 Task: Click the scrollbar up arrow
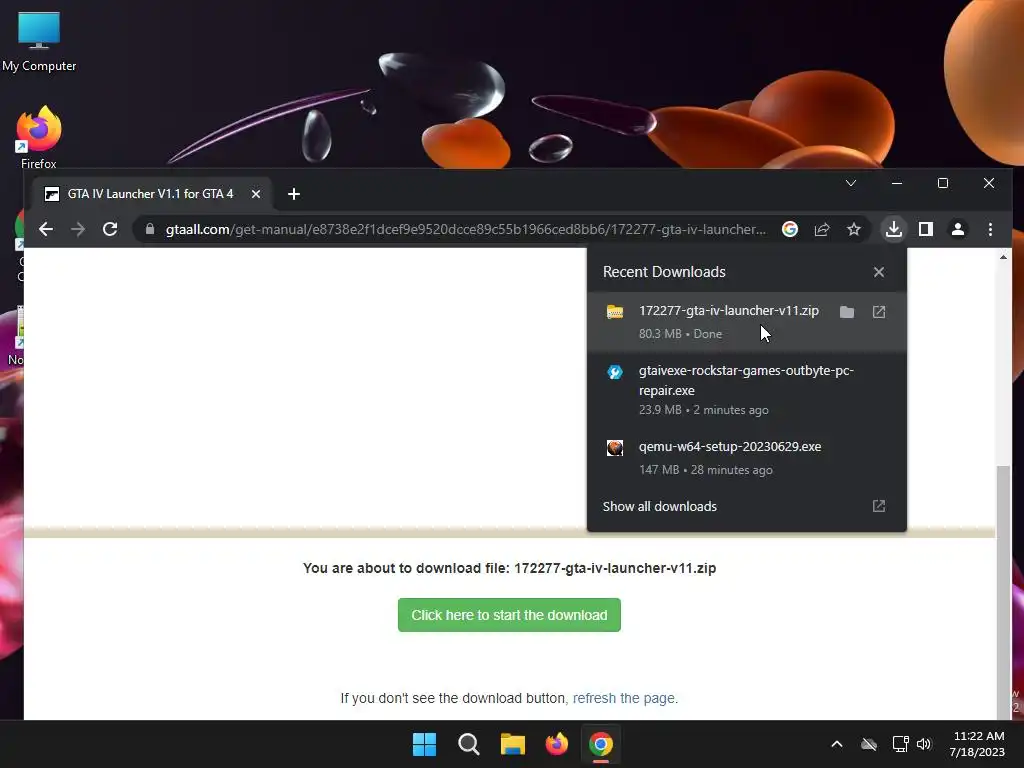[x=1003, y=257]
